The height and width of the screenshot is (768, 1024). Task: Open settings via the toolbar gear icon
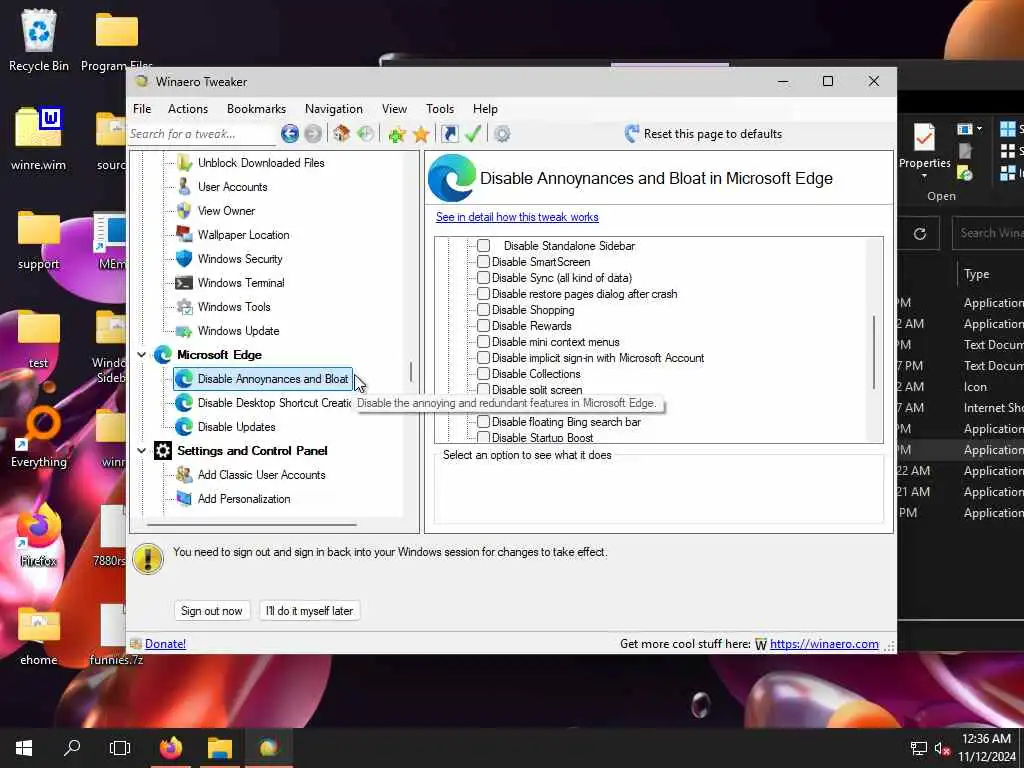pos(502,135)
